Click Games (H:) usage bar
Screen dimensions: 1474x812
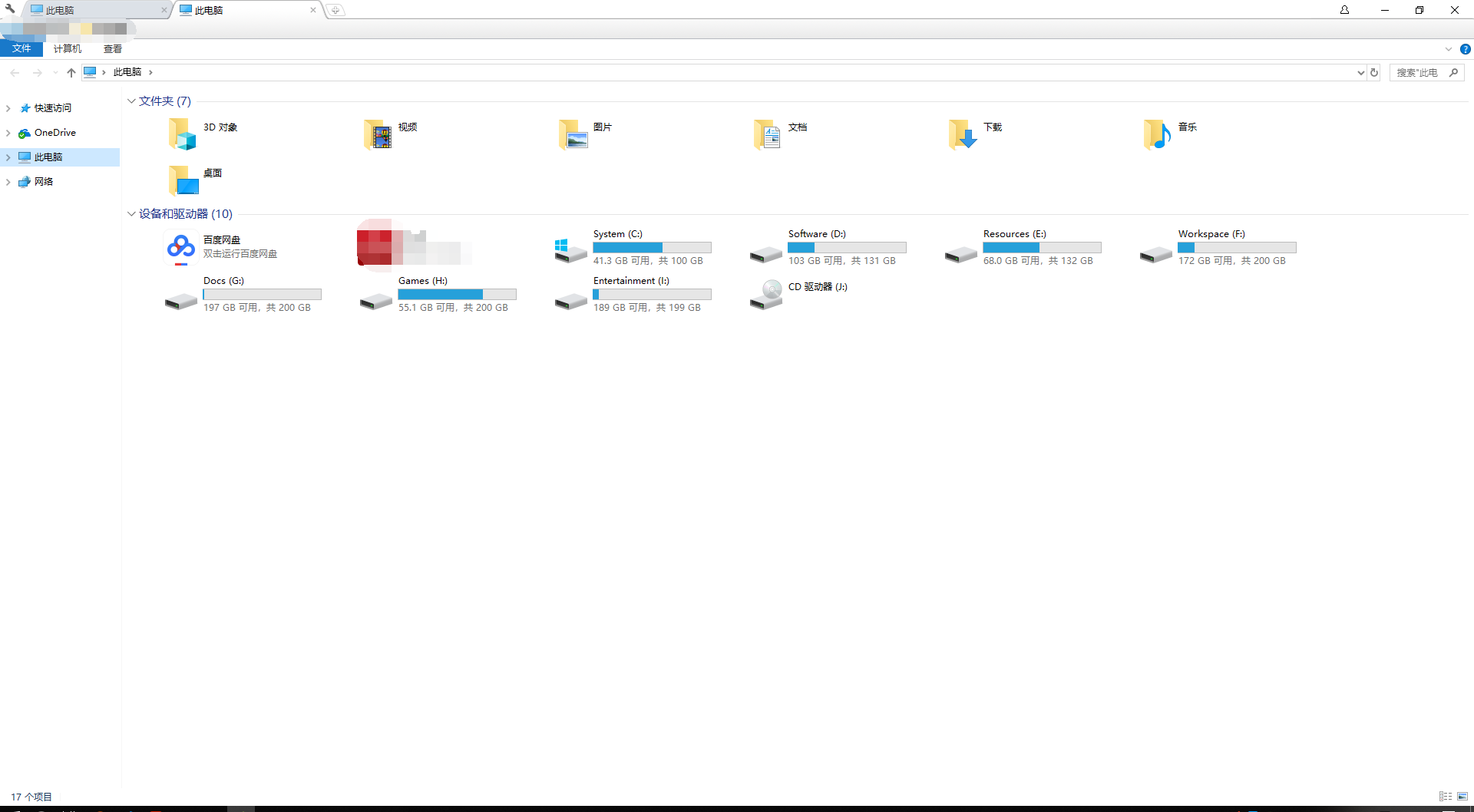pos(457,295)
